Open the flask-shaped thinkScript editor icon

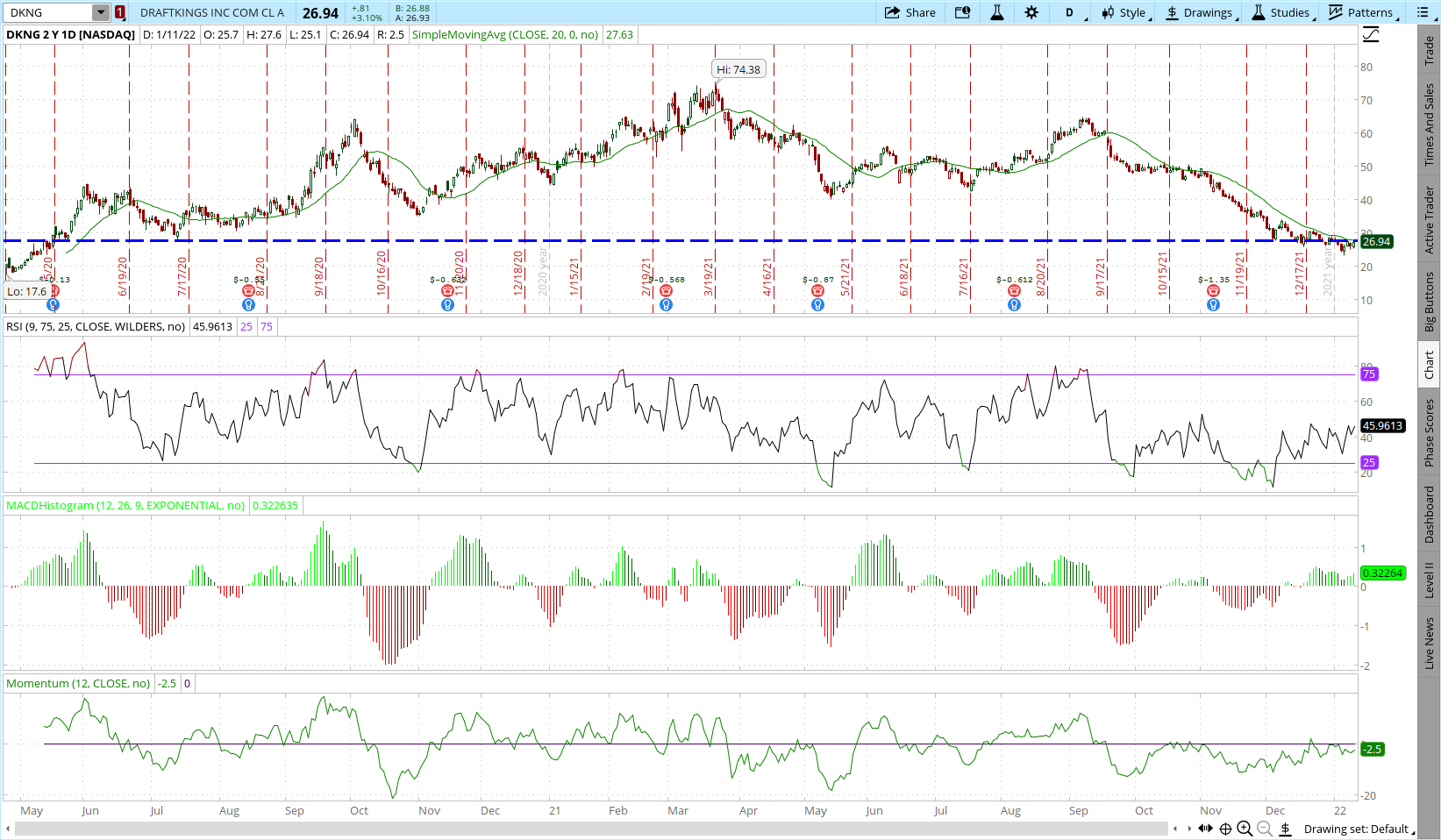pos(997,12)
